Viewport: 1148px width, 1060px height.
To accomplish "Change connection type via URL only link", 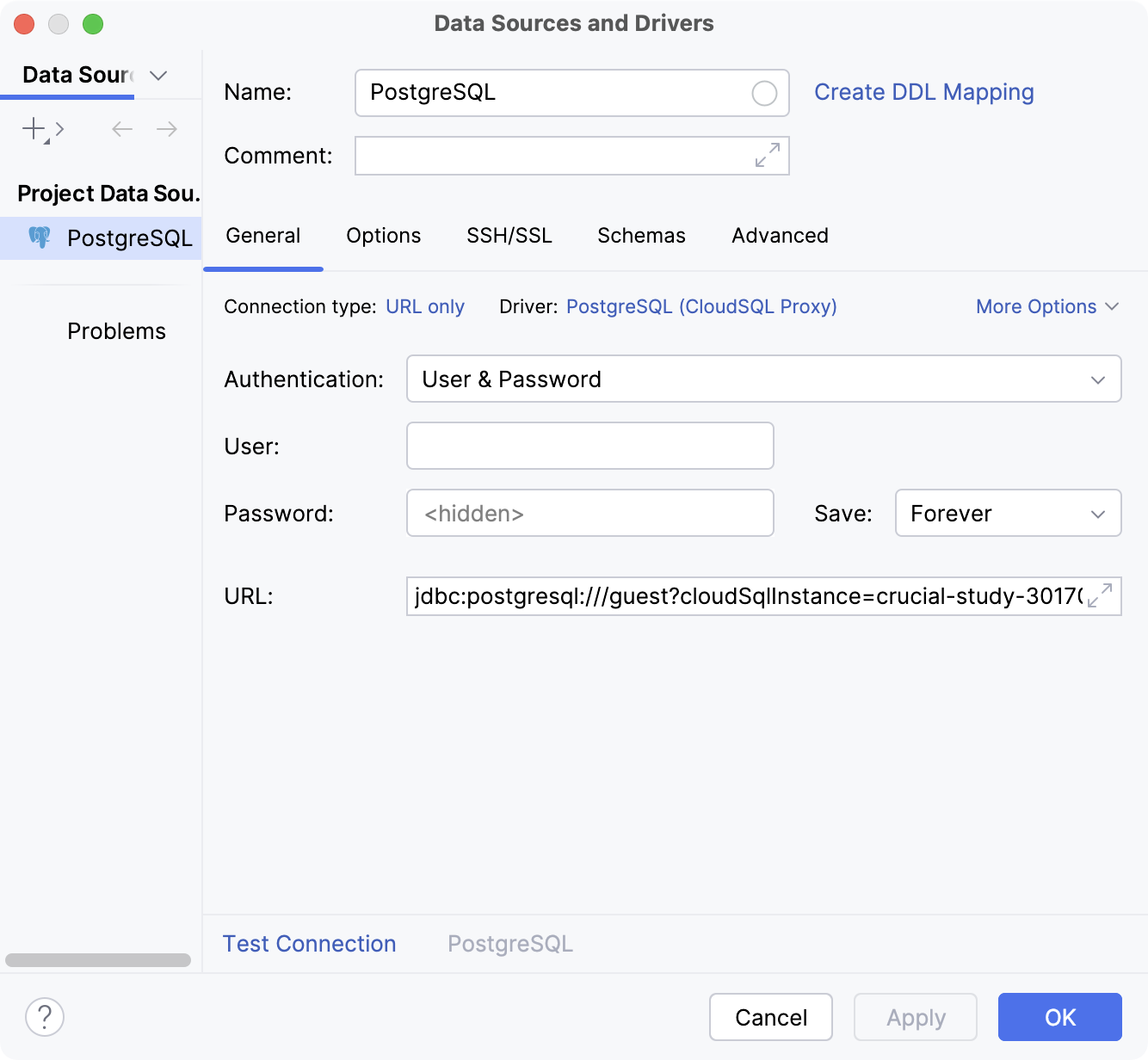I will point(425,306).
